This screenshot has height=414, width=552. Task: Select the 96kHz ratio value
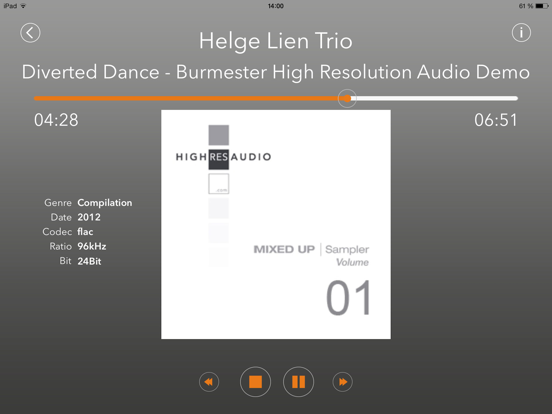pos(92,246)
